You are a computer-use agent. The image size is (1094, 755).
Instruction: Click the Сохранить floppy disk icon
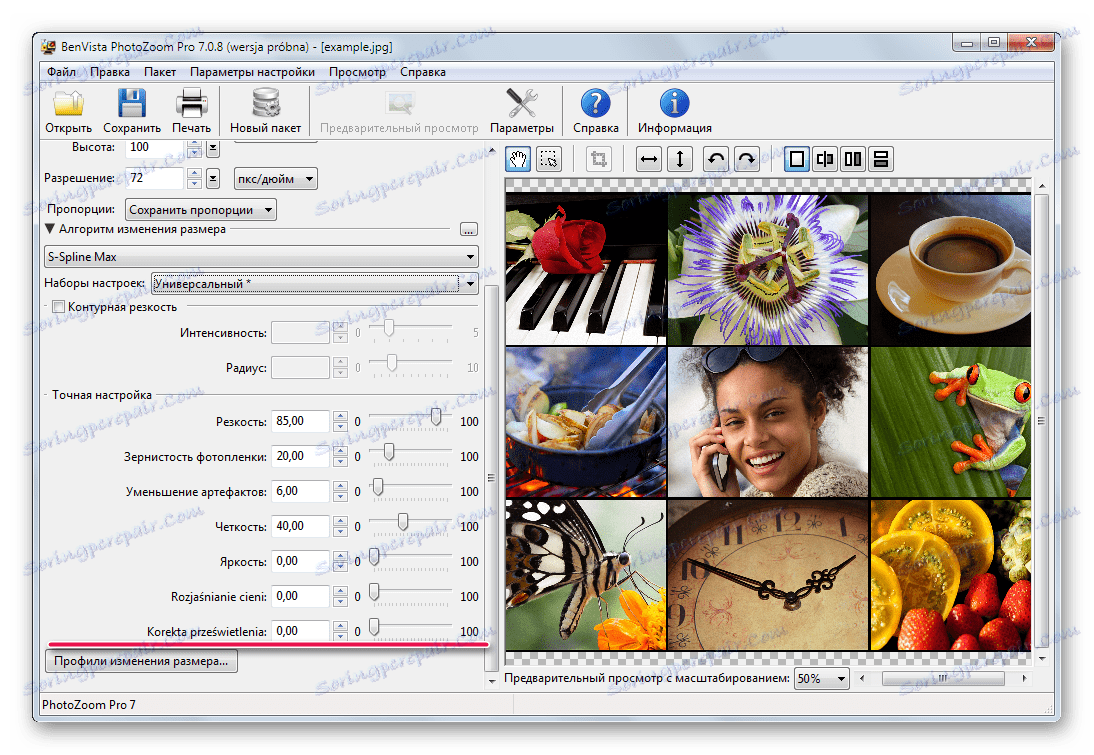pyautogui.click(x=131, y=104)
